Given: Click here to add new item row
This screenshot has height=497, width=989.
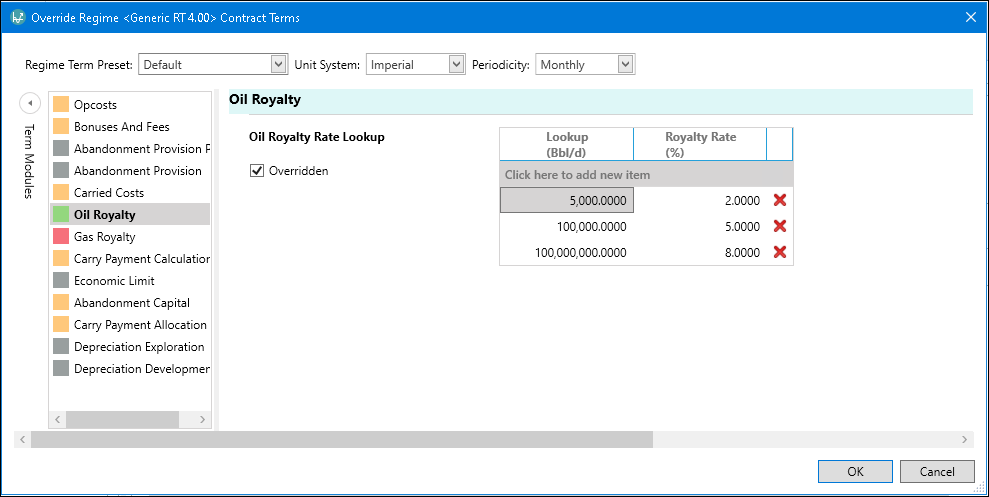Looking at the screenshot, I should pos(577,175).
